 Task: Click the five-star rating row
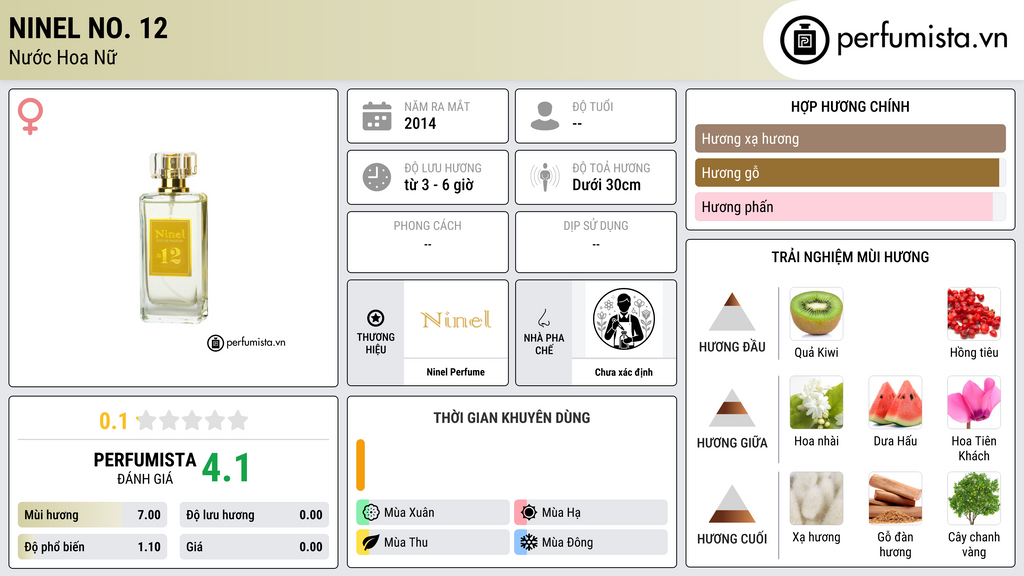pos(192,420)
